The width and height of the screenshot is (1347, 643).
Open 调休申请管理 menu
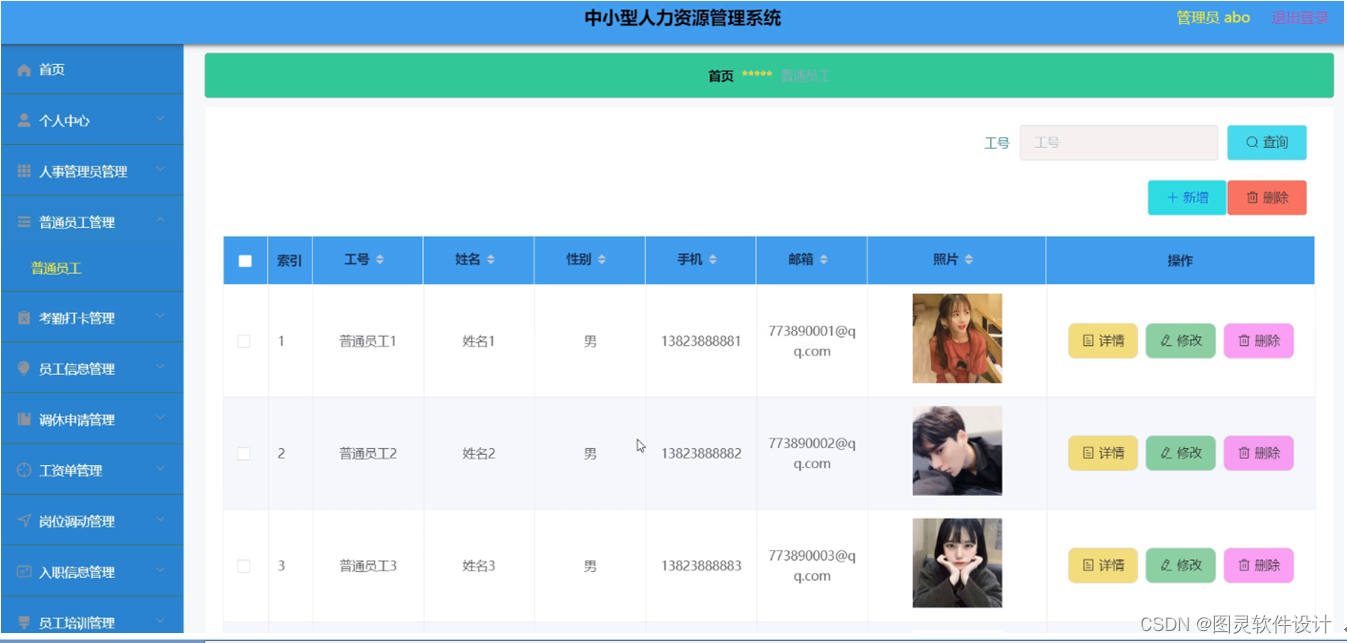(x=92, y=420)
